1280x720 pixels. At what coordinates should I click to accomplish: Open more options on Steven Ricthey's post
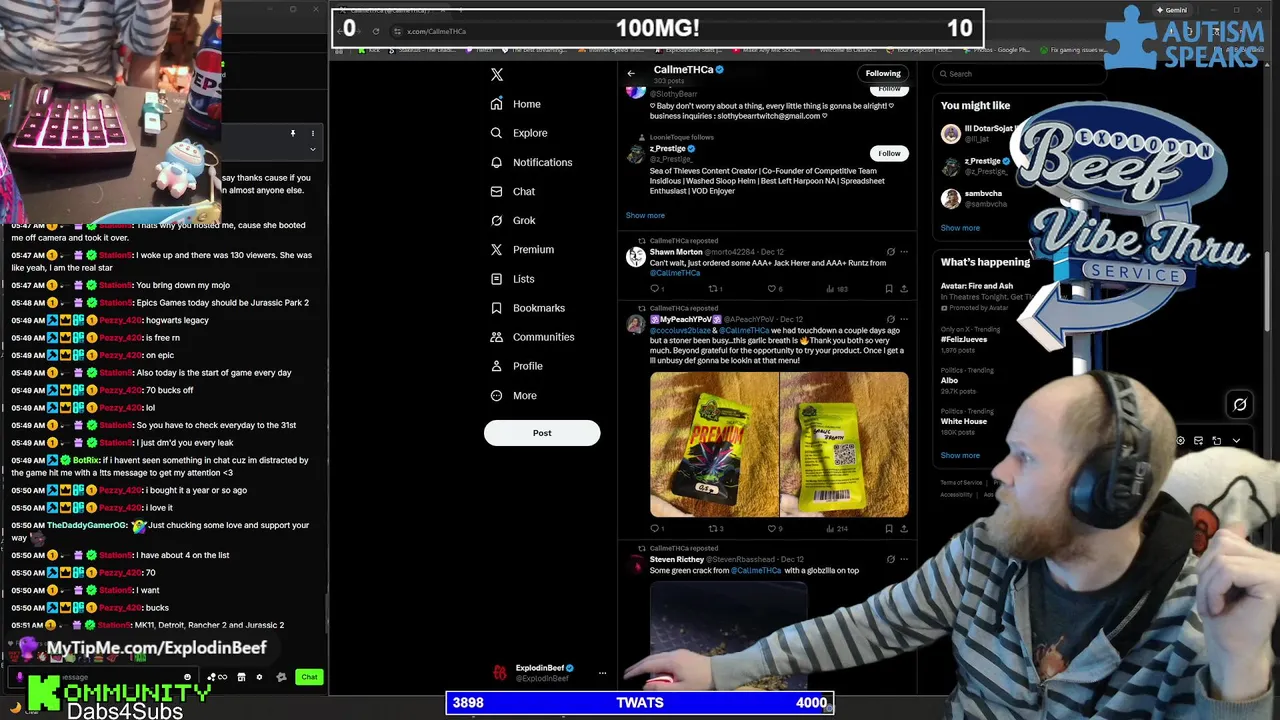pos(904,559)
